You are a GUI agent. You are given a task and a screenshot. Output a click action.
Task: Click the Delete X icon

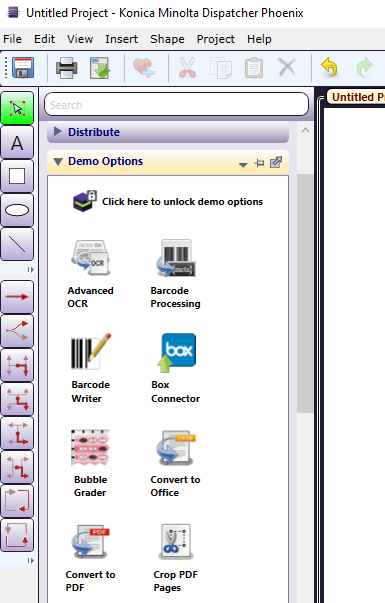pyautogui.click(x=287, y=67)
